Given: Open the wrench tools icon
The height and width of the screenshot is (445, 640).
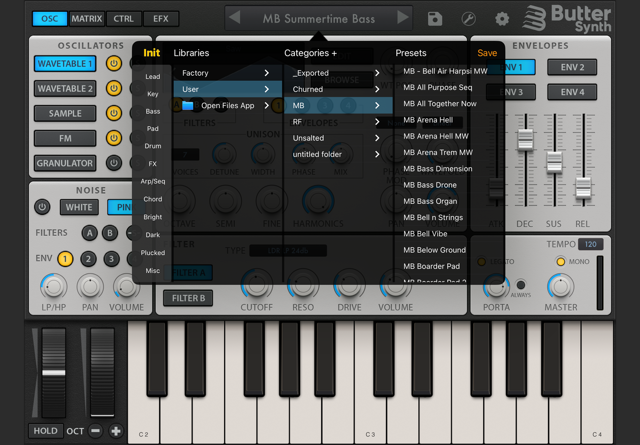Looking at the screenshot, I should (468, 19).
